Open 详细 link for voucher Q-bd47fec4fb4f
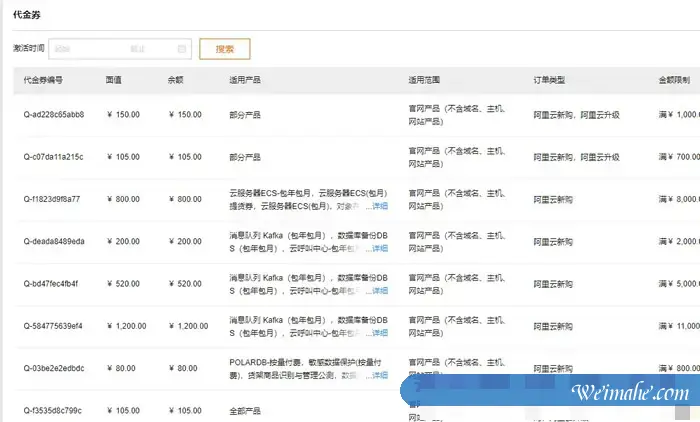 (380, 291)
